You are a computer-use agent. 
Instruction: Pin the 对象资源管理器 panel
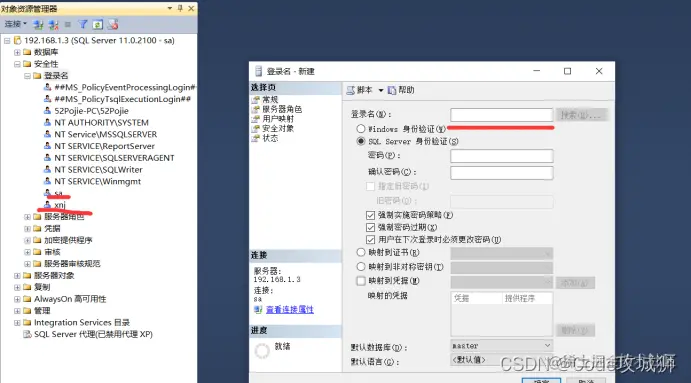pos(180,8)
